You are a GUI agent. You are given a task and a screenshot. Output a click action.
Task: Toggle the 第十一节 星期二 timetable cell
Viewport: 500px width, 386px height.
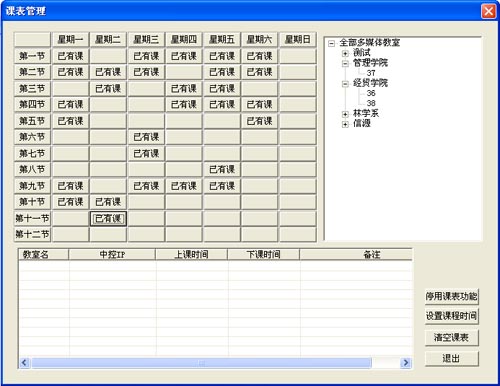click(108, 219)
